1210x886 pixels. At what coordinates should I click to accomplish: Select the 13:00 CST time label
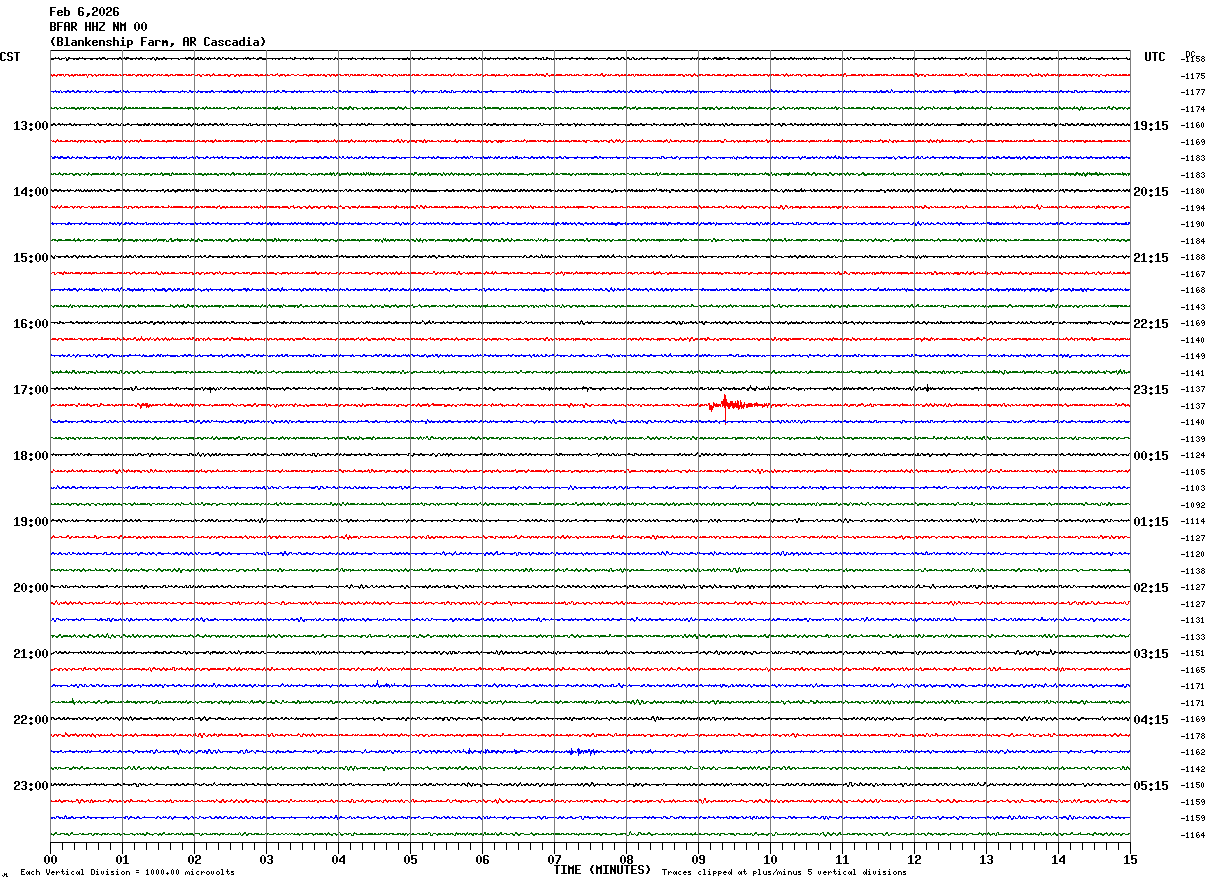tap(30, 126)
